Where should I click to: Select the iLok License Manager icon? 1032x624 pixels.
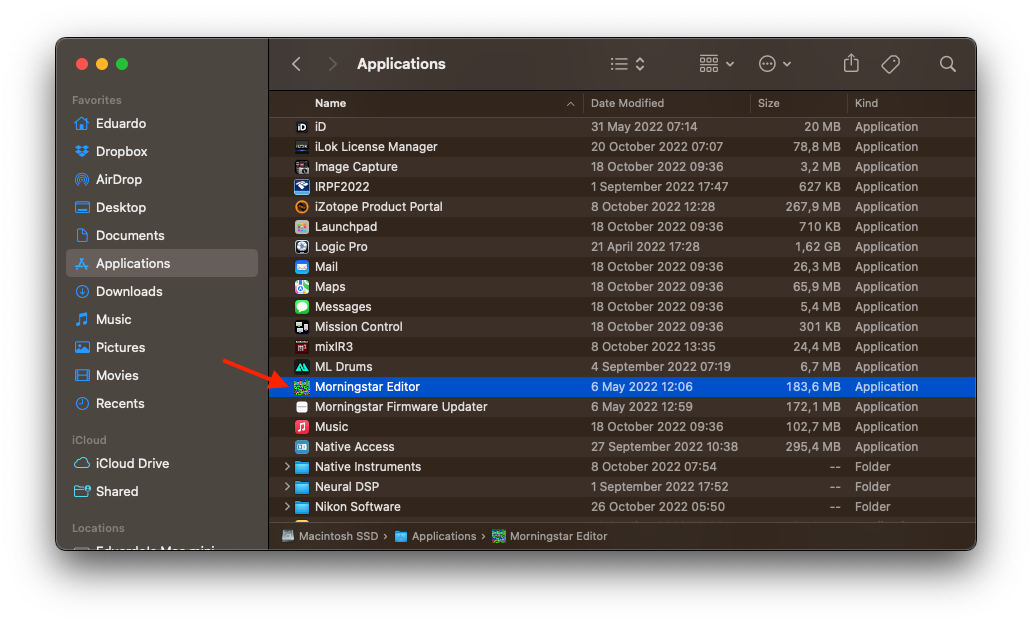pos(301,147)
